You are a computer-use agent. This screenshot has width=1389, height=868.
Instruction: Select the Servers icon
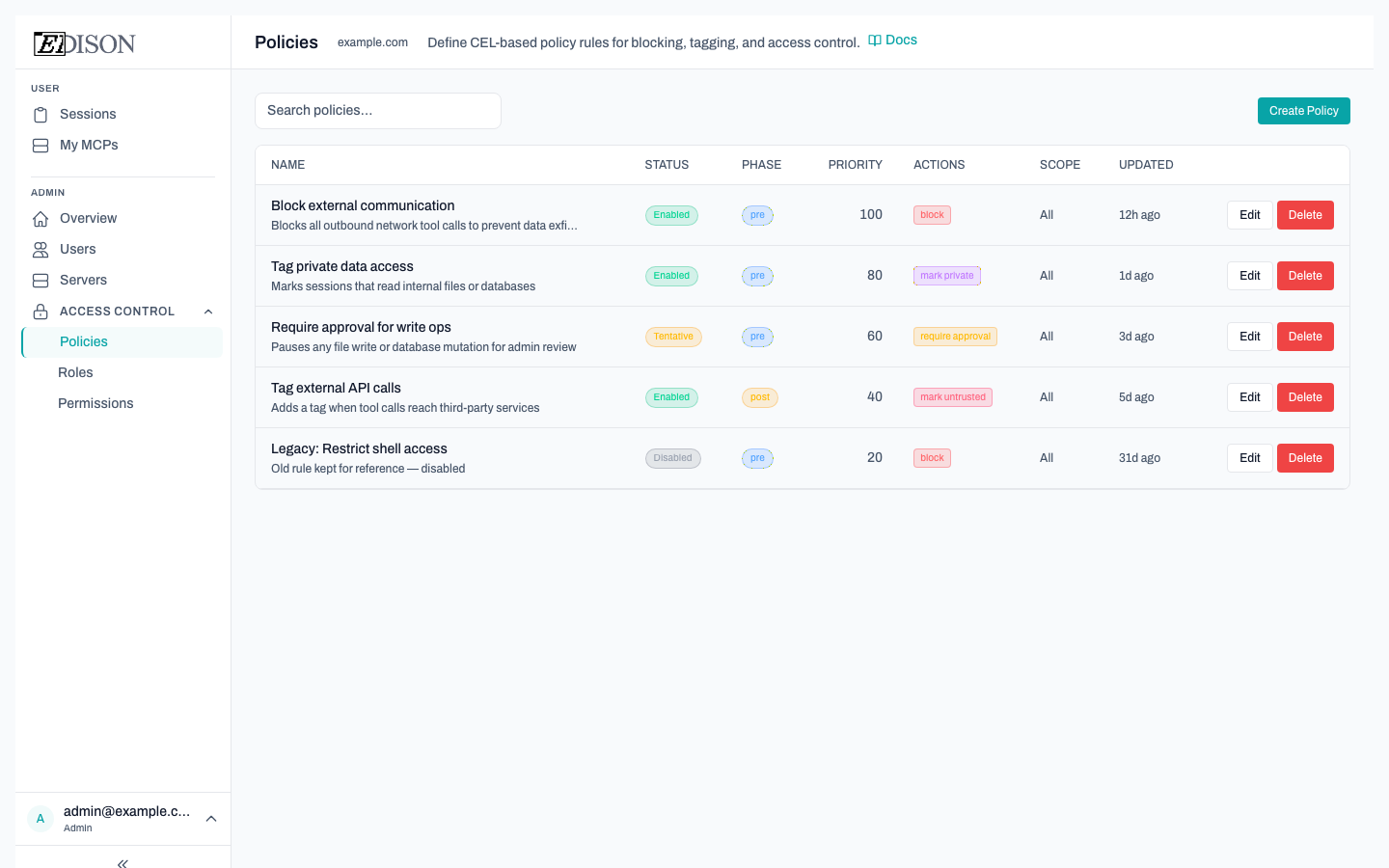pos(40,280)
